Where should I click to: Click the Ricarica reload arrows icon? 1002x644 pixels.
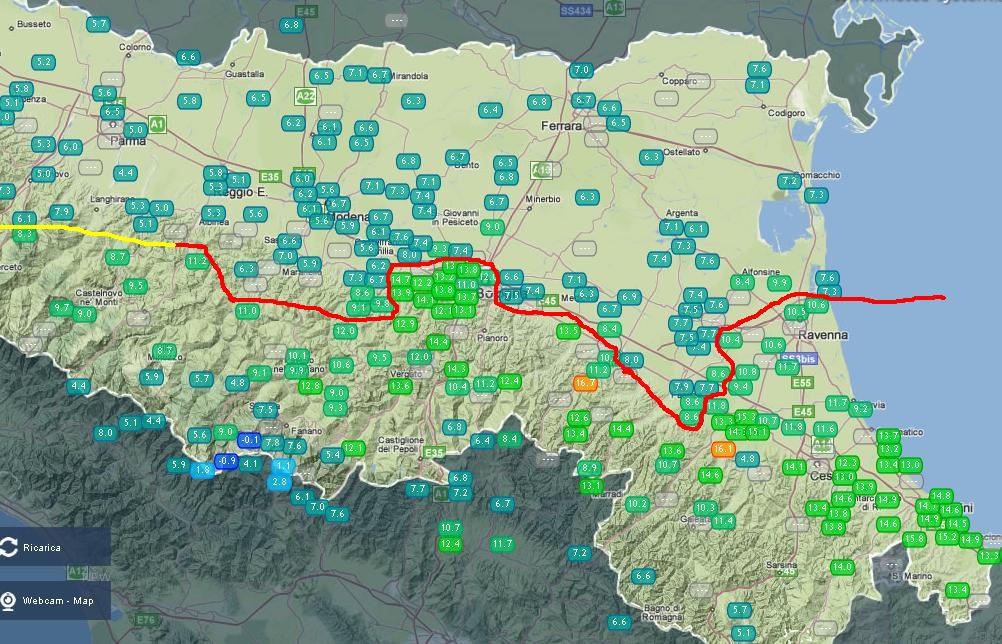click(10, 547)
